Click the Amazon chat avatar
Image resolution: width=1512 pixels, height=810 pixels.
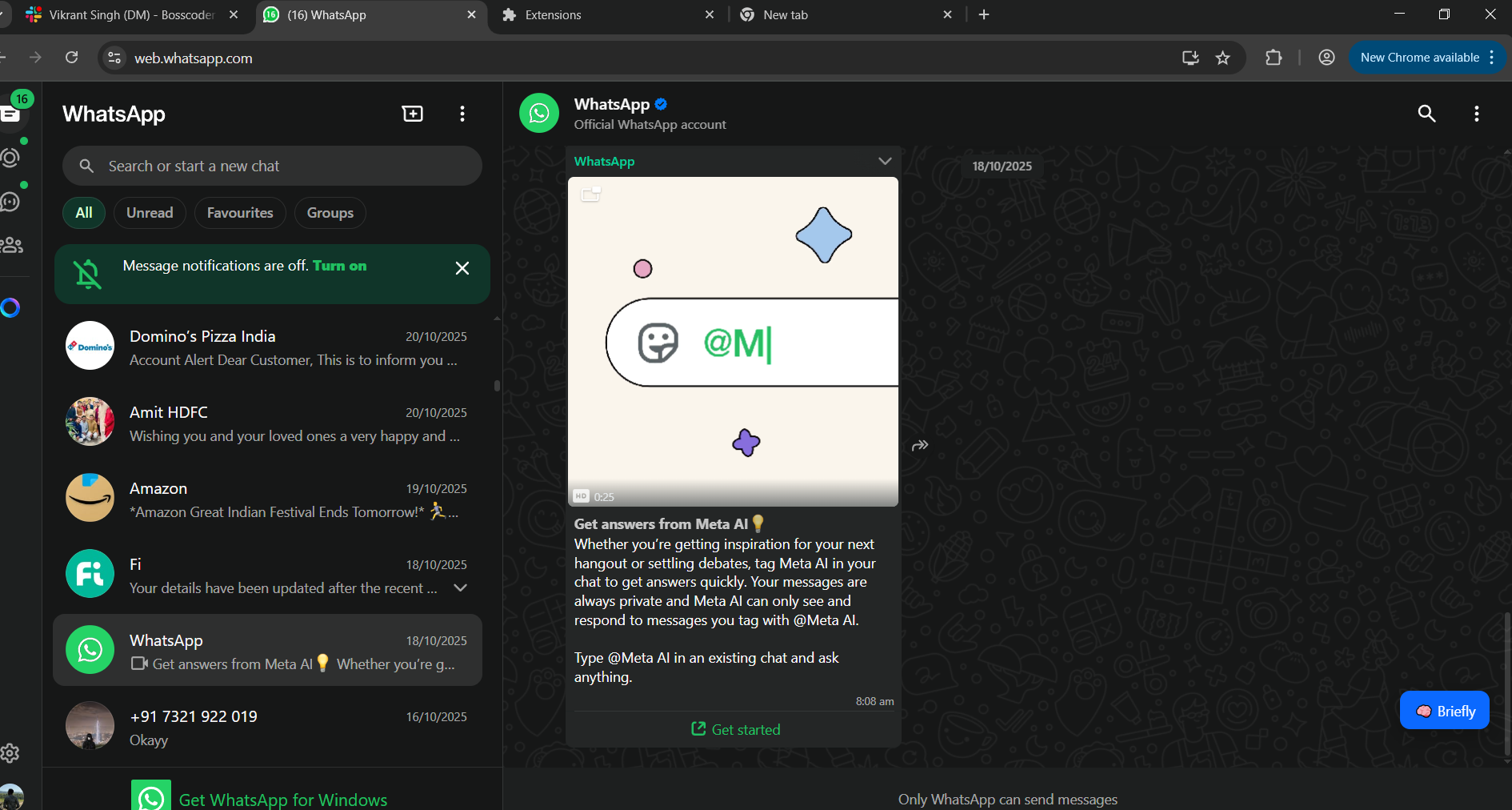coord(90,498)
